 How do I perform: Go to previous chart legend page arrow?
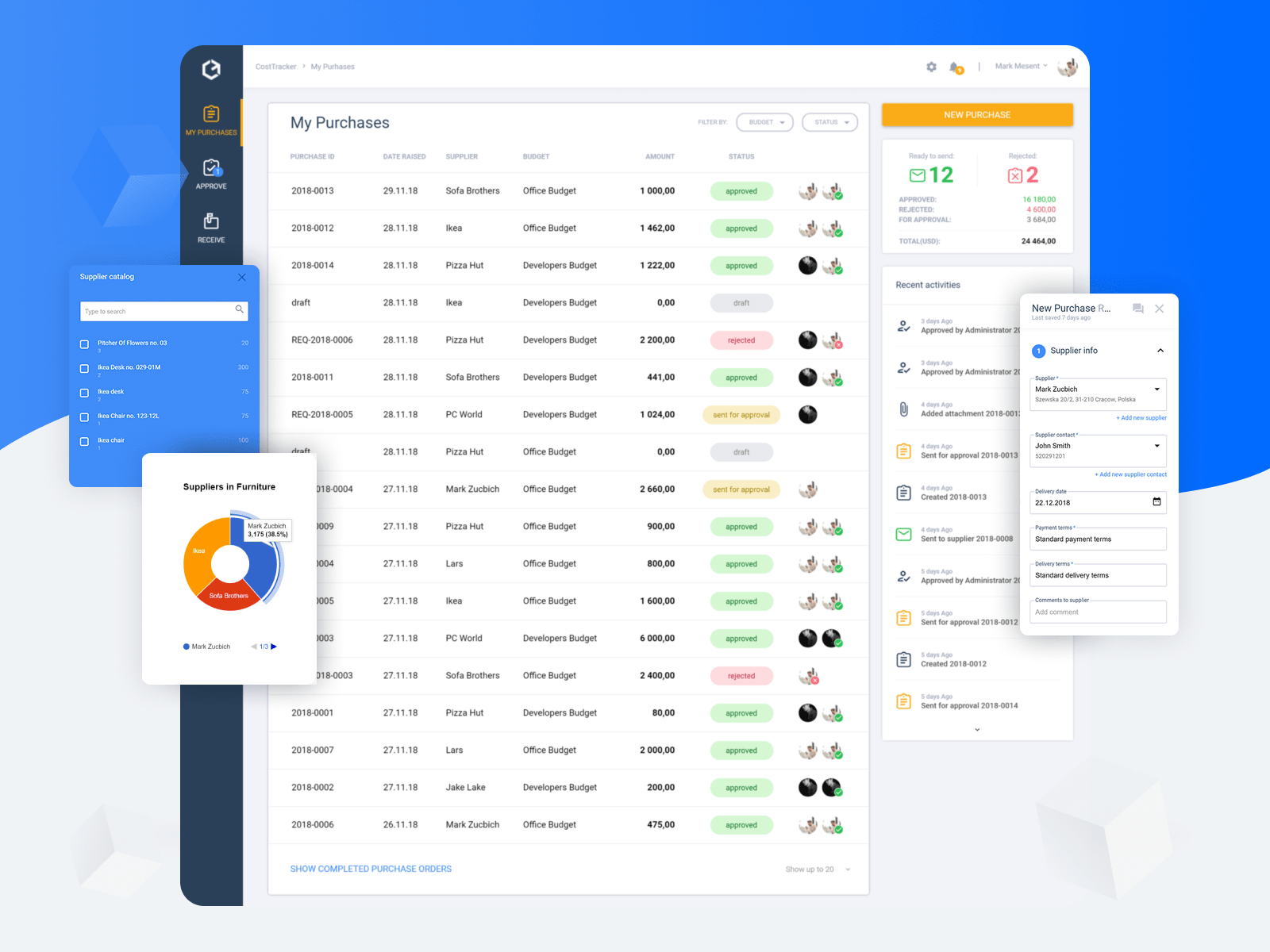pos(254,647)
